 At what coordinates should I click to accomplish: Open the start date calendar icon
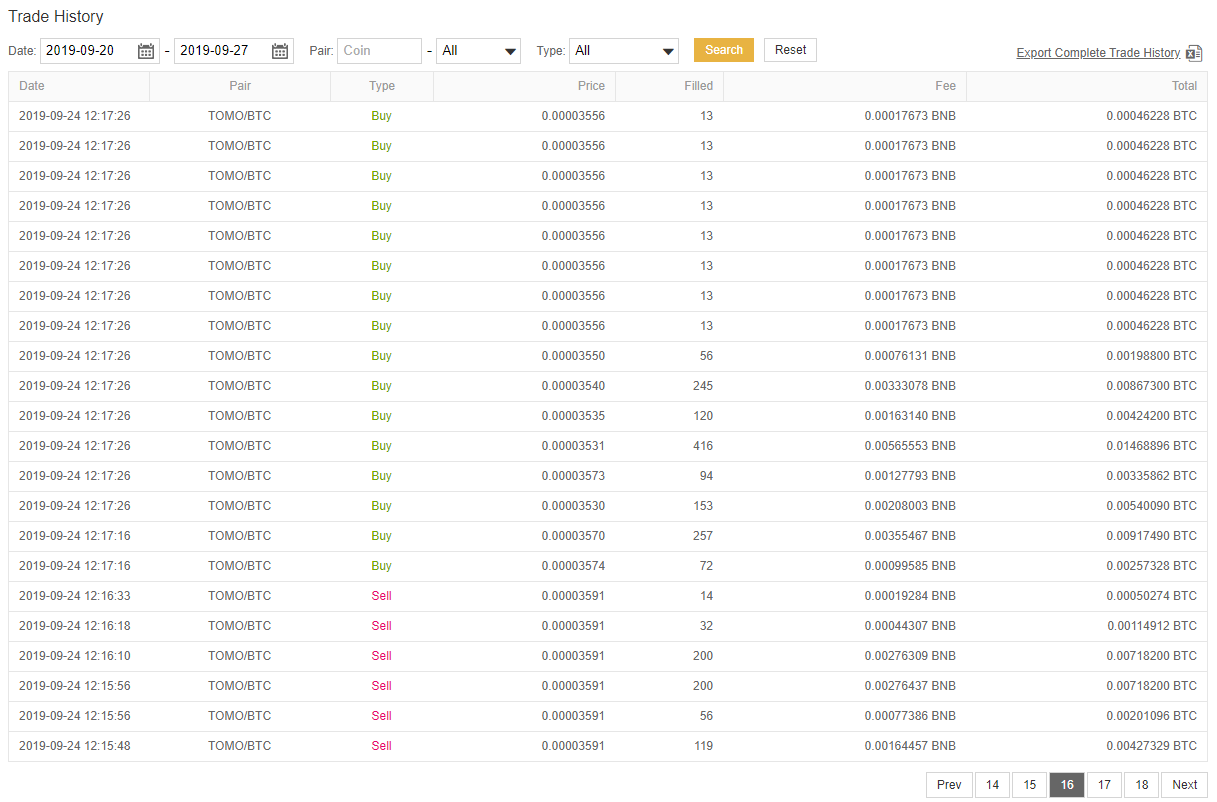pos(146,51)
